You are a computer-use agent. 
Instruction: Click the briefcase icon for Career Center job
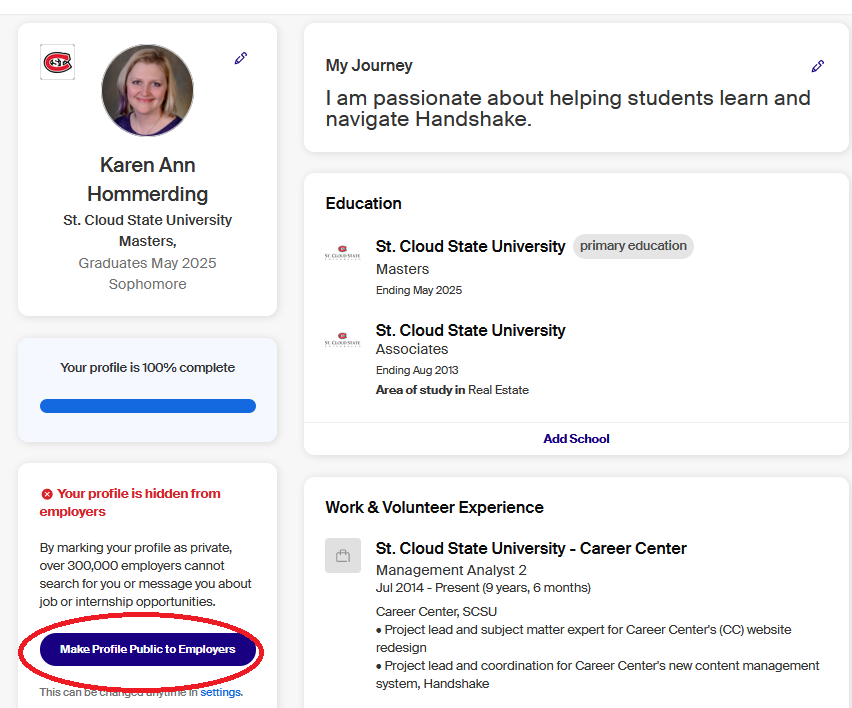pyautogui.click(x=343, y=555)
